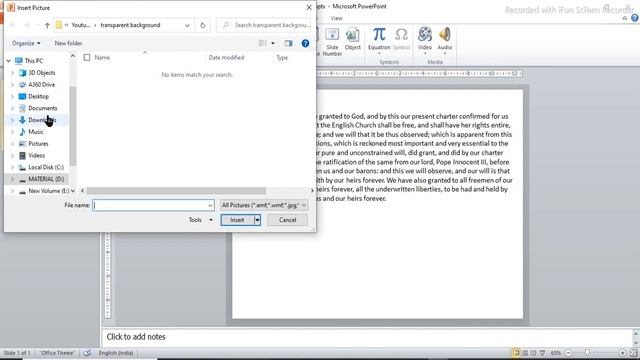The image size is (640, 360).
Task: Open dialog Help with blue question icon
Action: 305,43
